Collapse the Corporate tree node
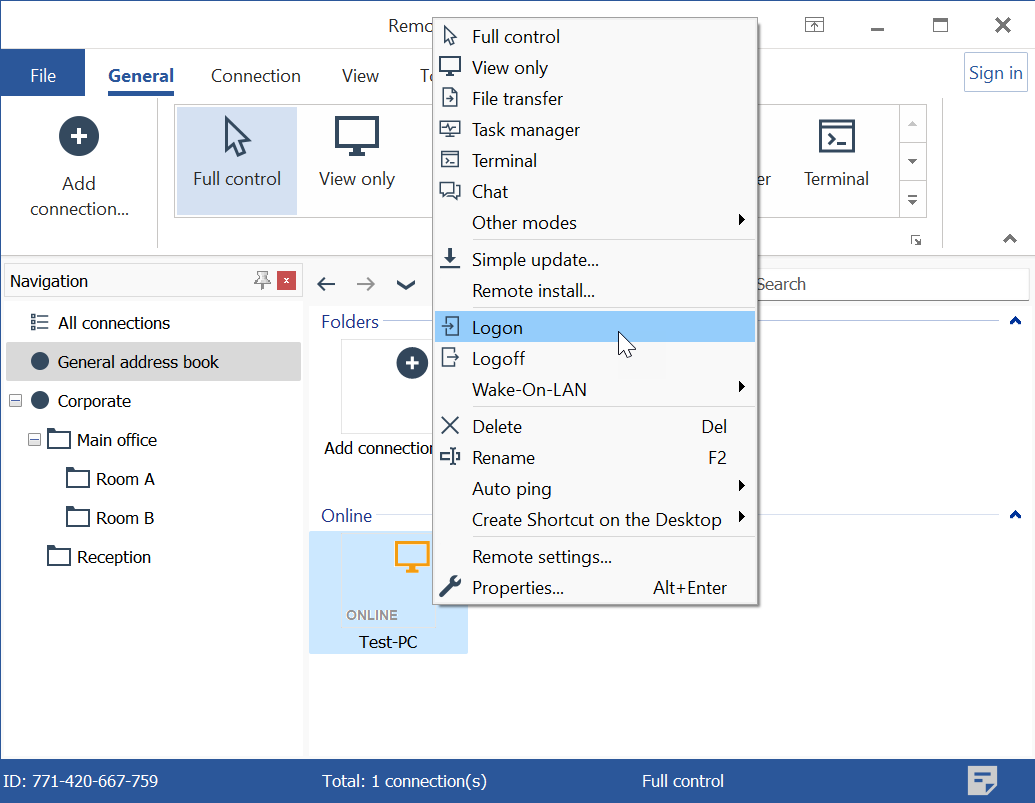Screen dimensions: 1035x803 (15, 401)
